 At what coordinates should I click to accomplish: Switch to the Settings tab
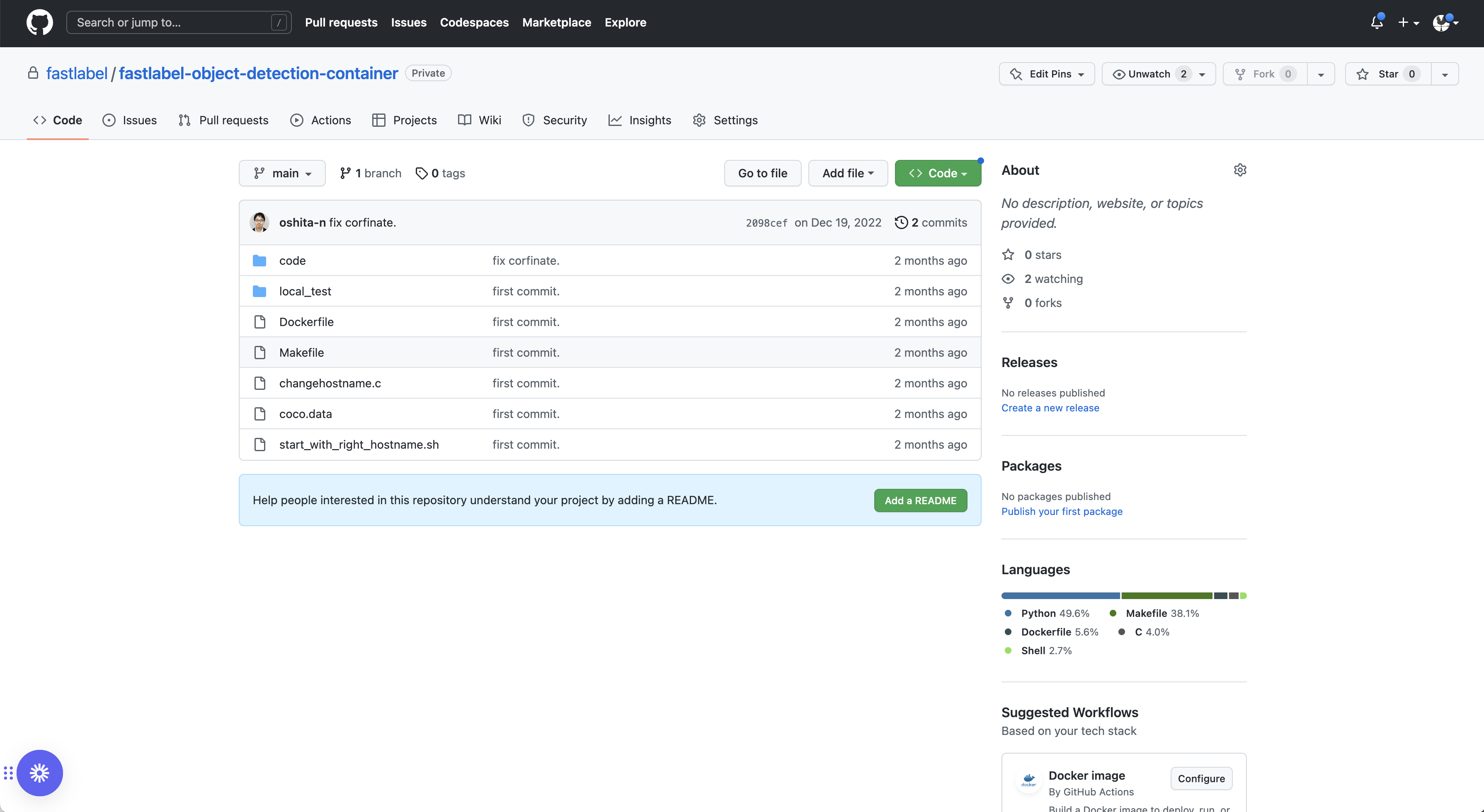click(725, 121)
